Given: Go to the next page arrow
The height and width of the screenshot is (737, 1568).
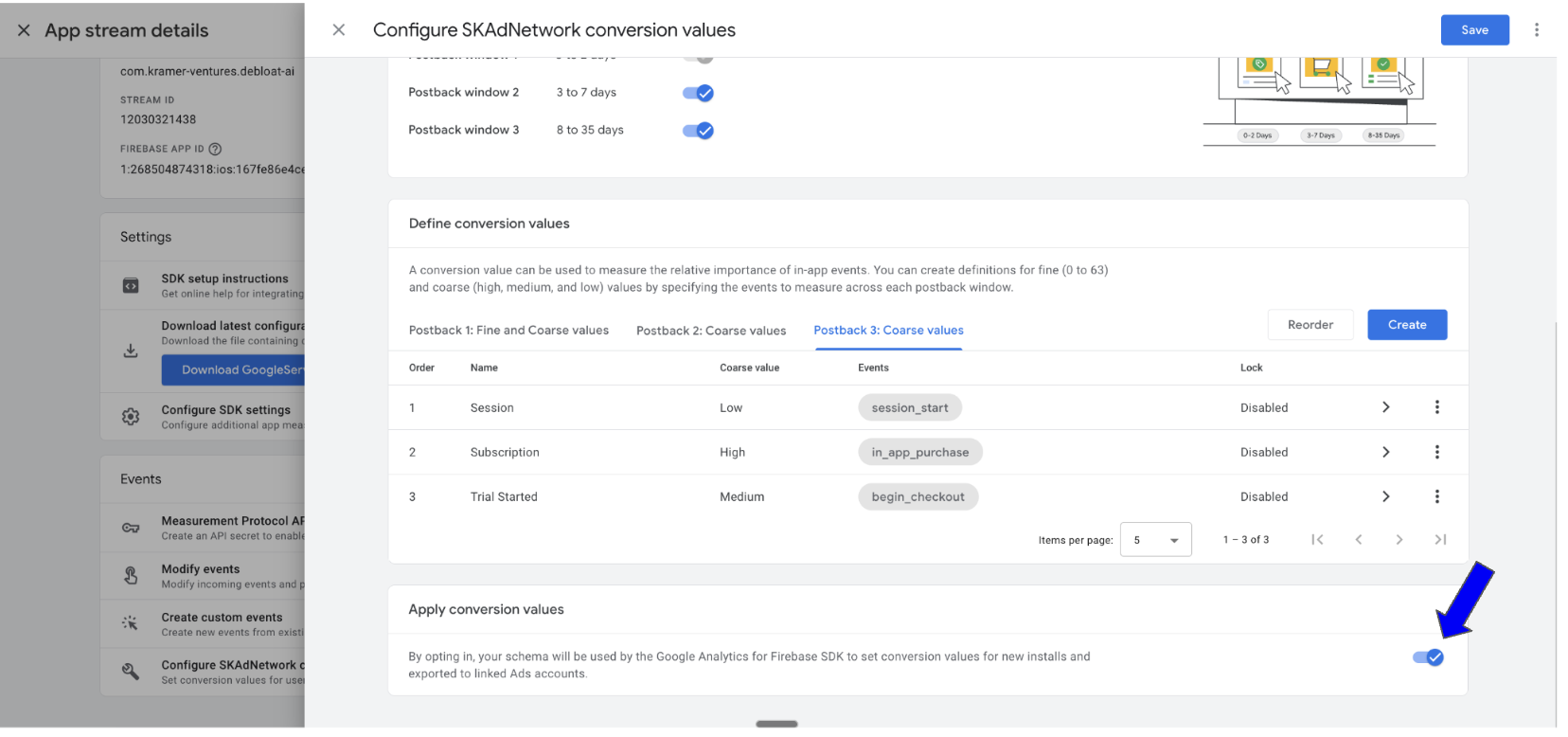Looking at the screenshot, I should [x=1399, y=540].
